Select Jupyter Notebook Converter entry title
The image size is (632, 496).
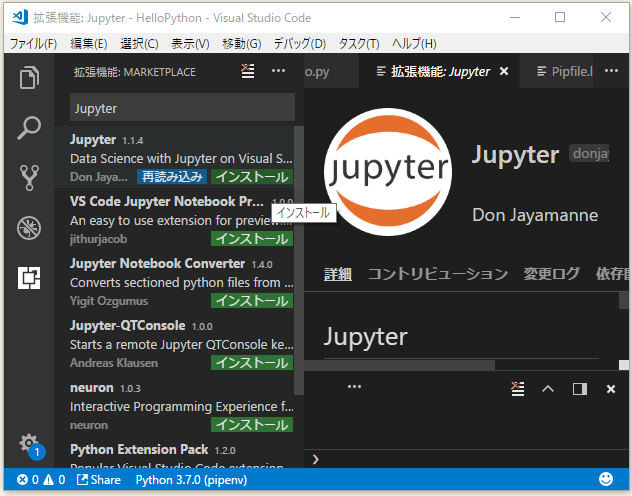pyautogui.click(x=157, y=264)
